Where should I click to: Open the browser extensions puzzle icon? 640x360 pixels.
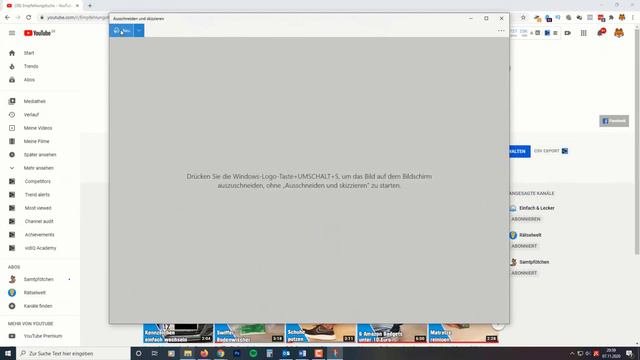coord(611,18)
